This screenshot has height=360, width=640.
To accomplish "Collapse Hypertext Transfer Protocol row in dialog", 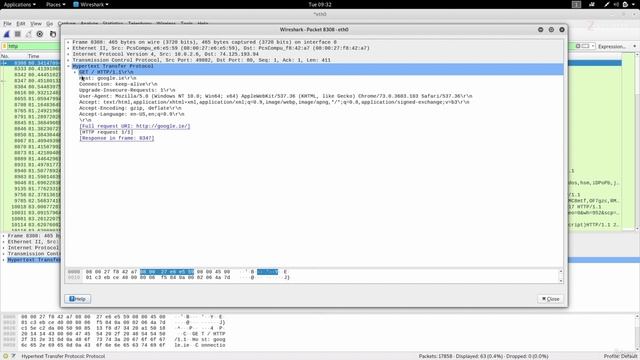I will tap(68, 66).
